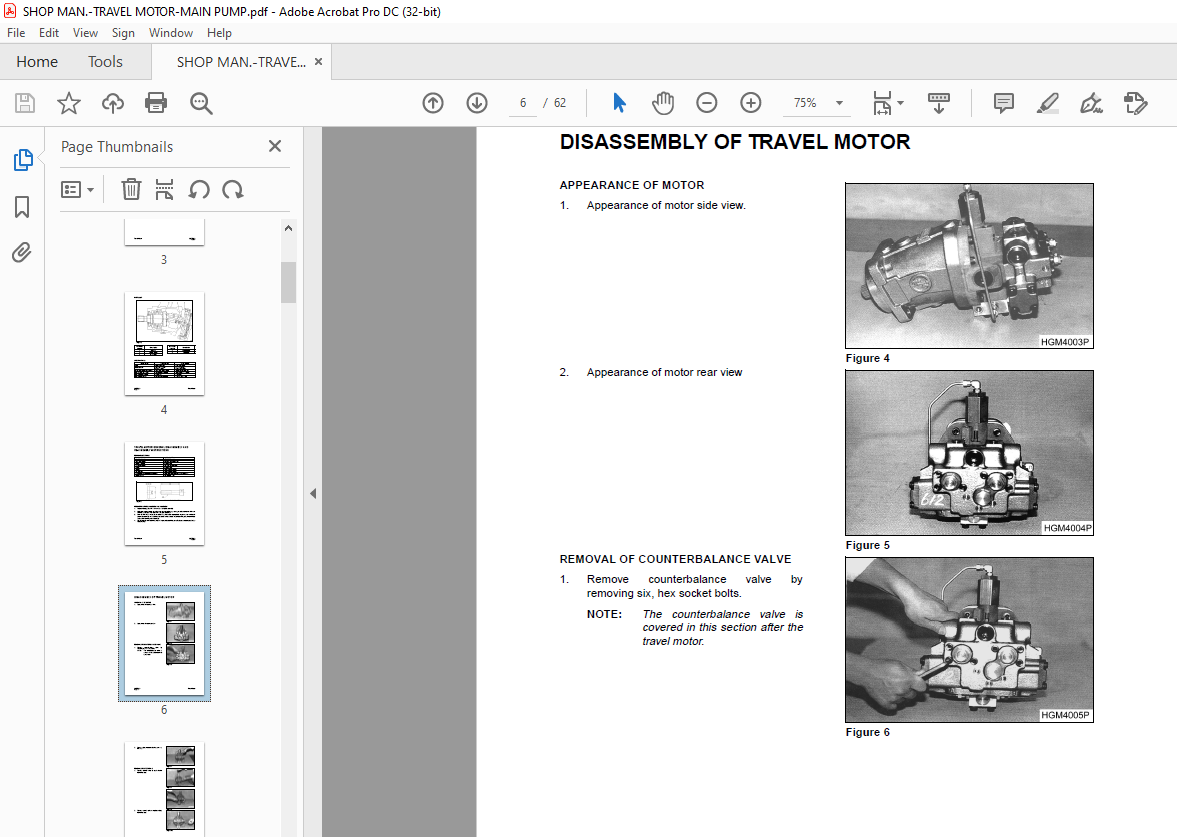Image resolution: width=1177 pixels, height=837 pixels.
Task: Select the page 4 thumbnail
Action: tap(164, 344)
